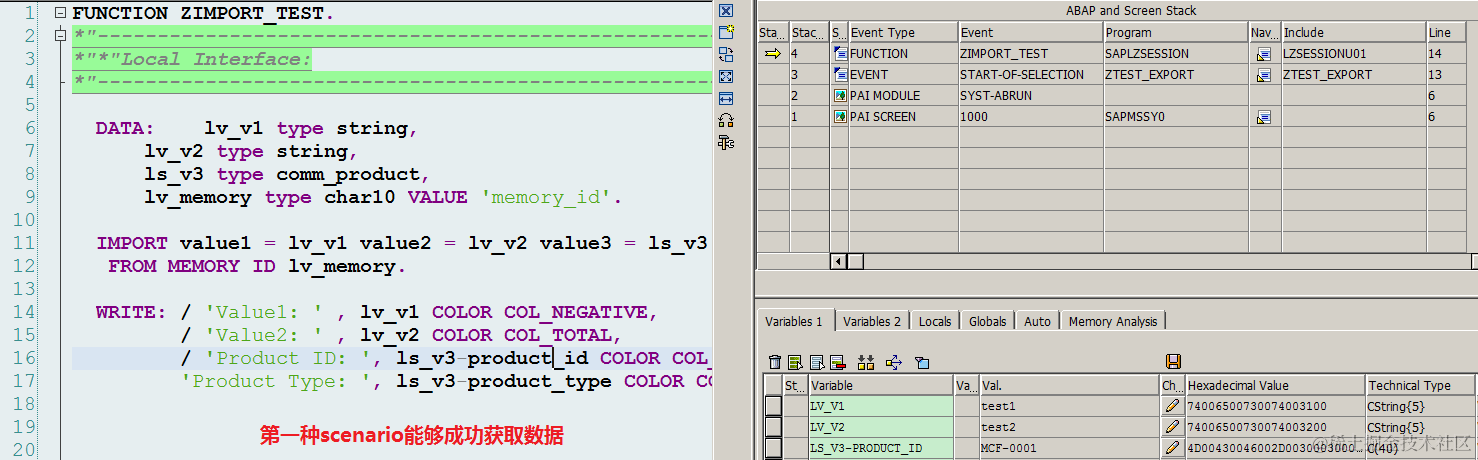The image size is (1478, 460).
Task: Click the swap tool icon
Action: 727,54
